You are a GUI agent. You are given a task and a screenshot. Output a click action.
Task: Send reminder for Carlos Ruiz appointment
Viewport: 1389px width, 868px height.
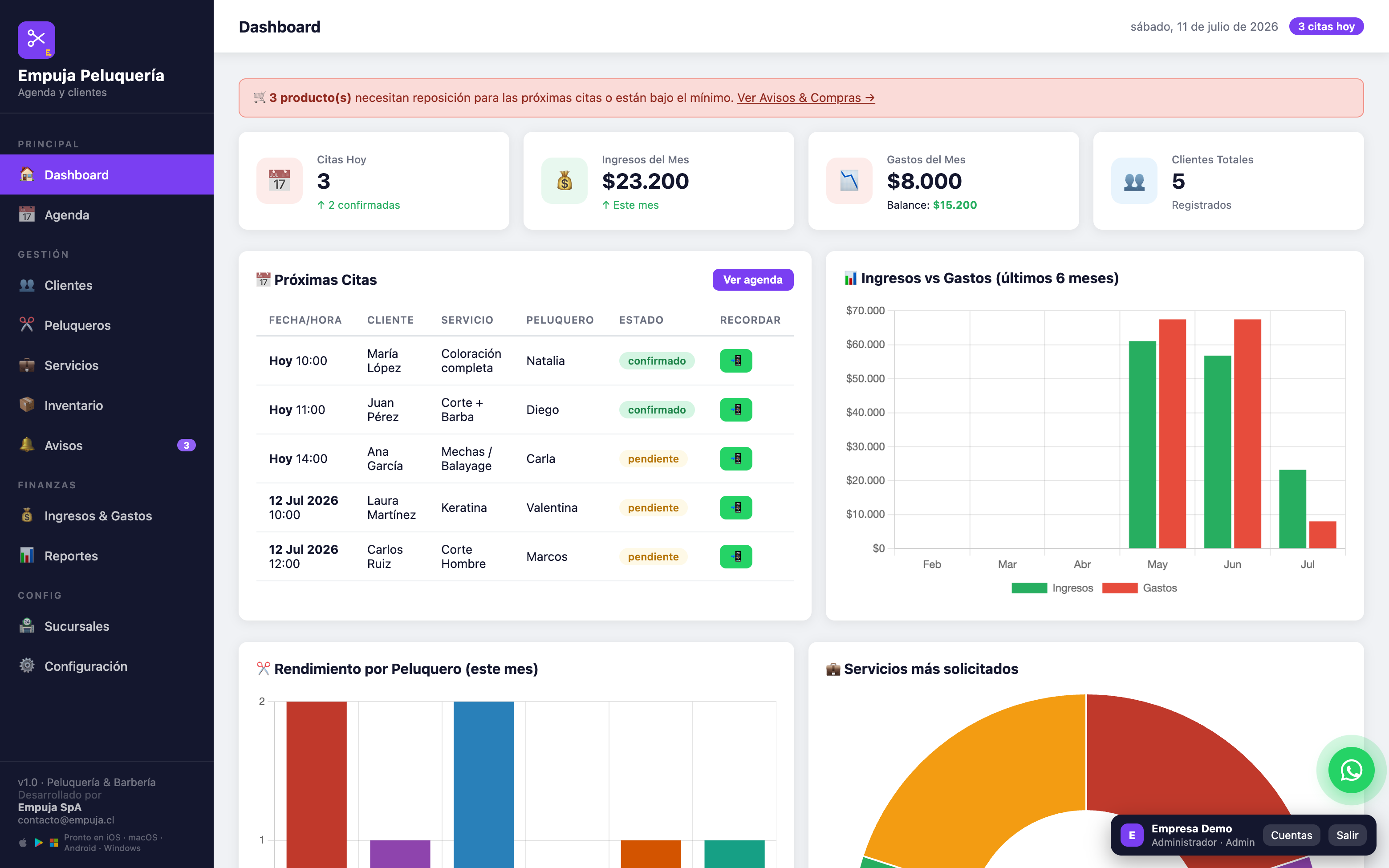point(736,556)
